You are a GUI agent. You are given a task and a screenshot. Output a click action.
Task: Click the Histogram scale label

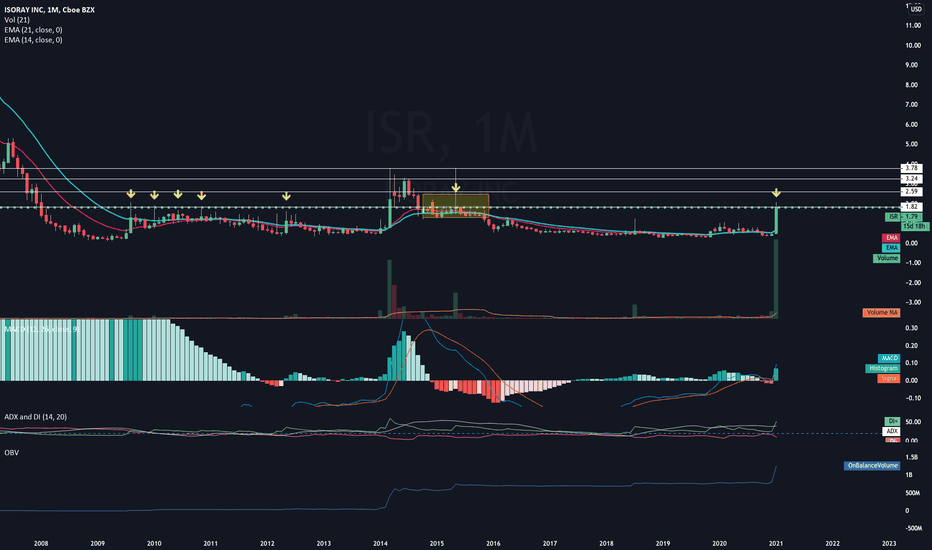[883, 368]
